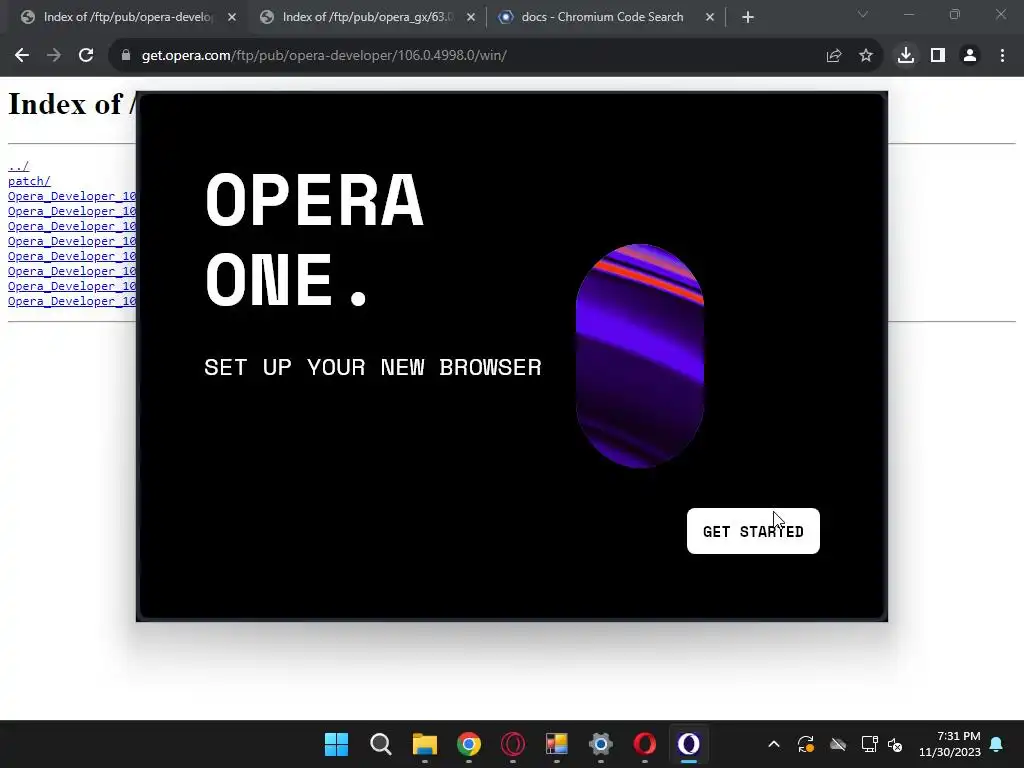Open the Windows Start menu
This screenshot has height=768, width=1024.
(336, 744)
